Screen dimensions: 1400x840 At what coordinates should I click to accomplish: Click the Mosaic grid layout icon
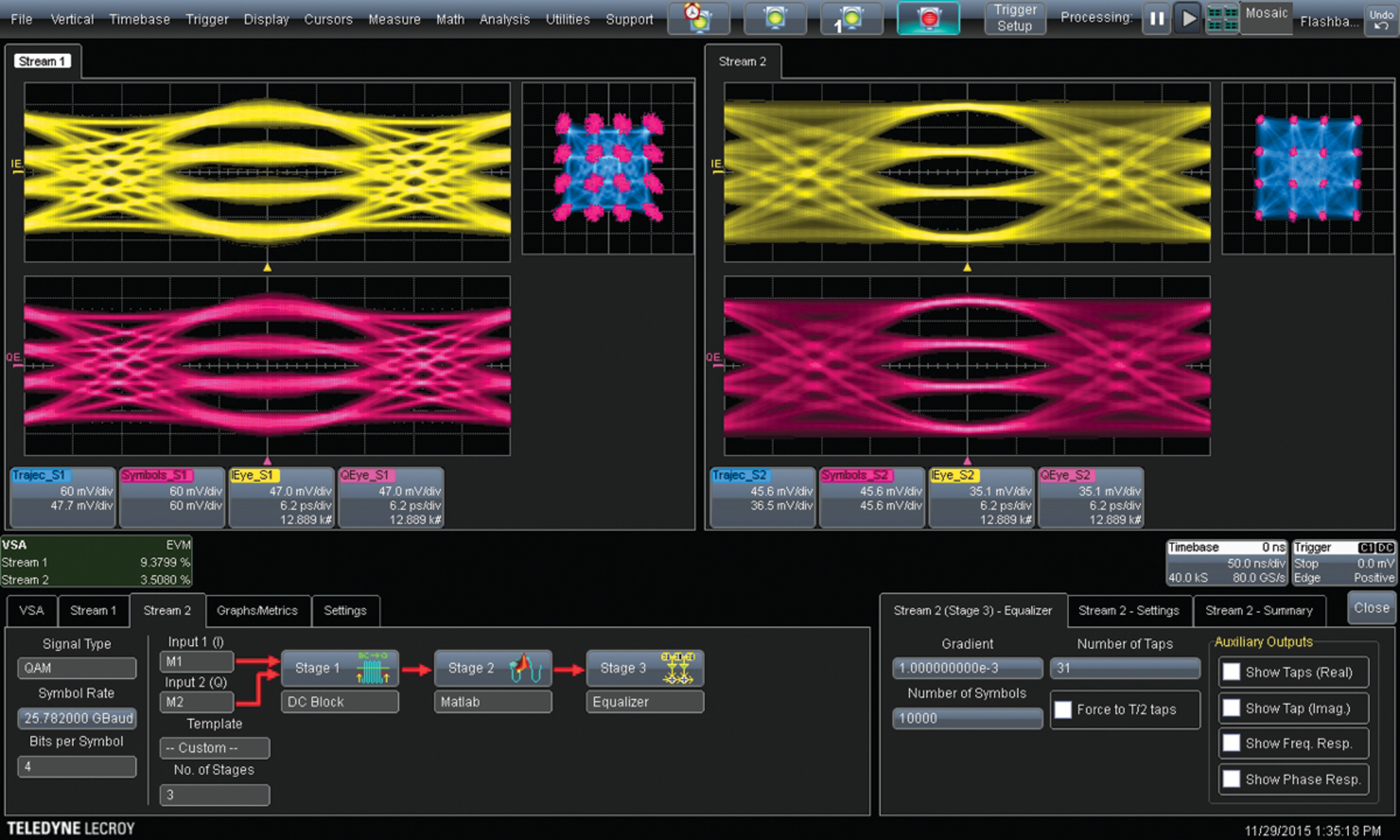point(1222,19)
